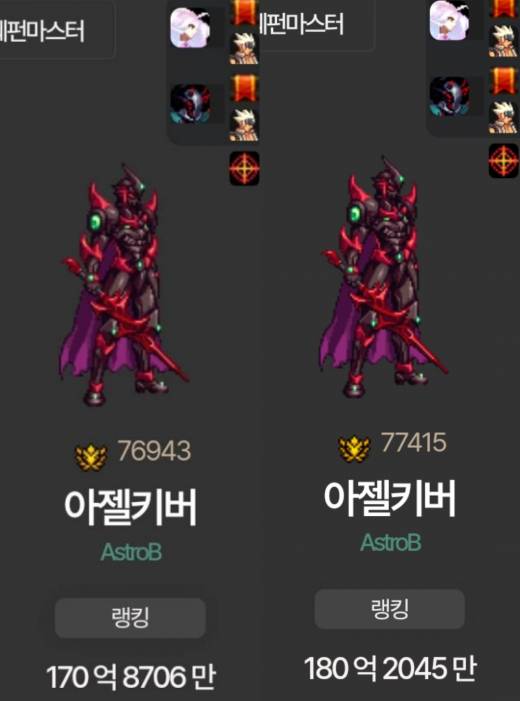Click the pink-haired avatar icon in the 77415 card
Image resolution: width=520 pixels, height=701 pixels.
pyautogui.click(x=449, y=21)
